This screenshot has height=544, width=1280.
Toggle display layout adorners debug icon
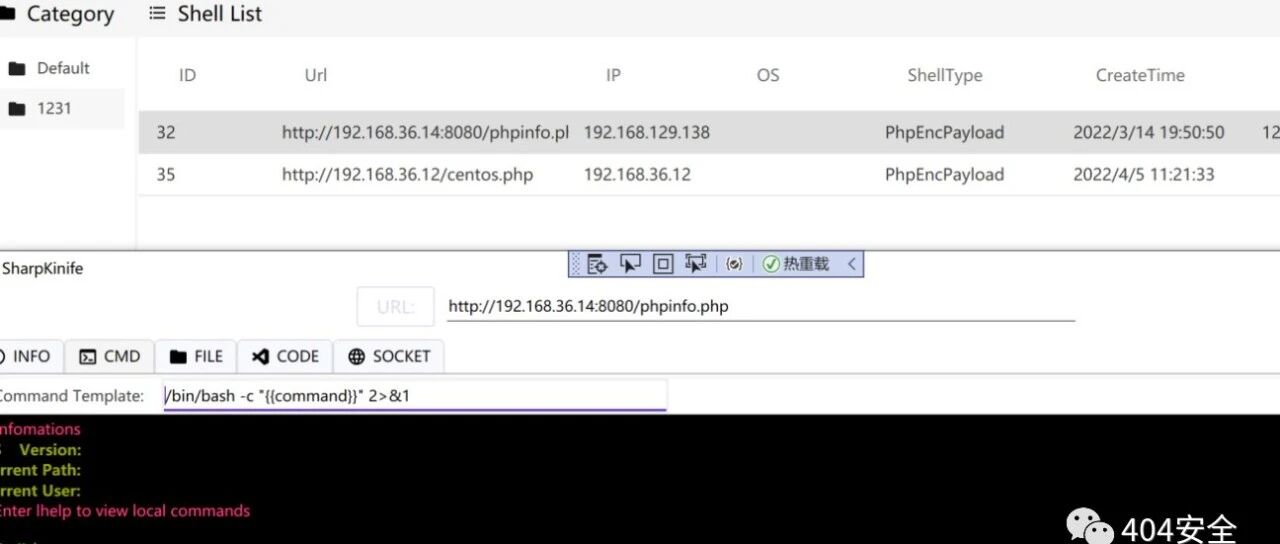click(663, 264)
